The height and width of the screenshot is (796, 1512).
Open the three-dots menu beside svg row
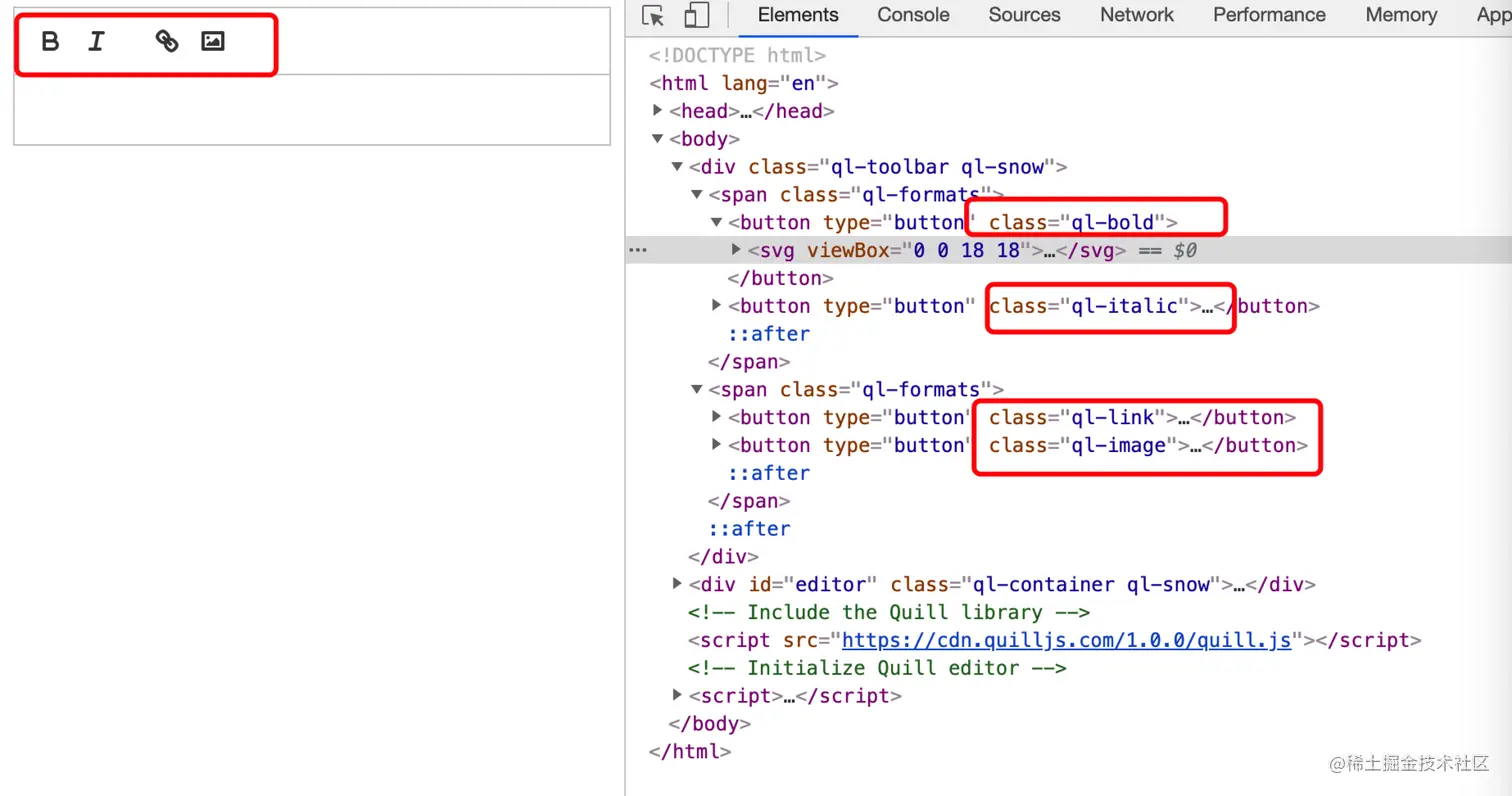(x=637, y=250)
